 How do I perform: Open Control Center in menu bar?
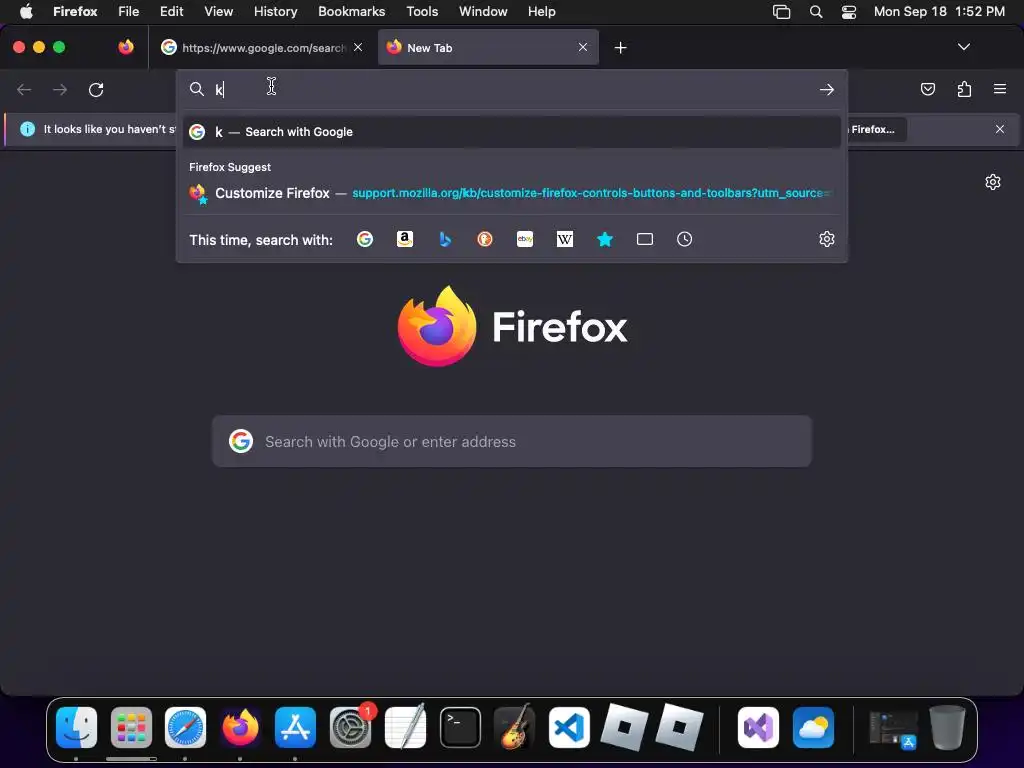click(x=848, y=12)
